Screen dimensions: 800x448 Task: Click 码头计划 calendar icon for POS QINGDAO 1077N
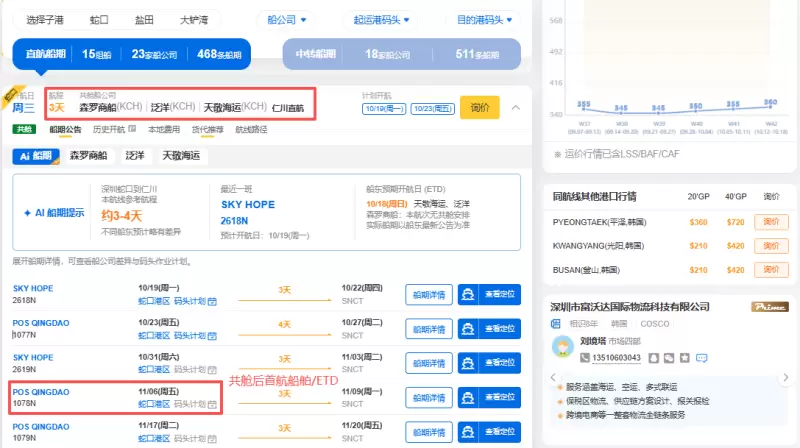(x=212, y=336)
